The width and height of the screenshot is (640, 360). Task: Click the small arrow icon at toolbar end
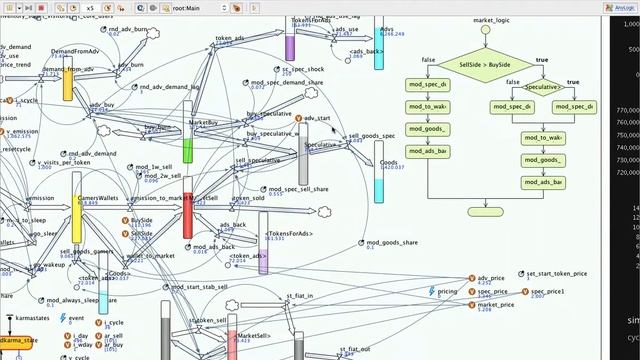coord(254,8)
